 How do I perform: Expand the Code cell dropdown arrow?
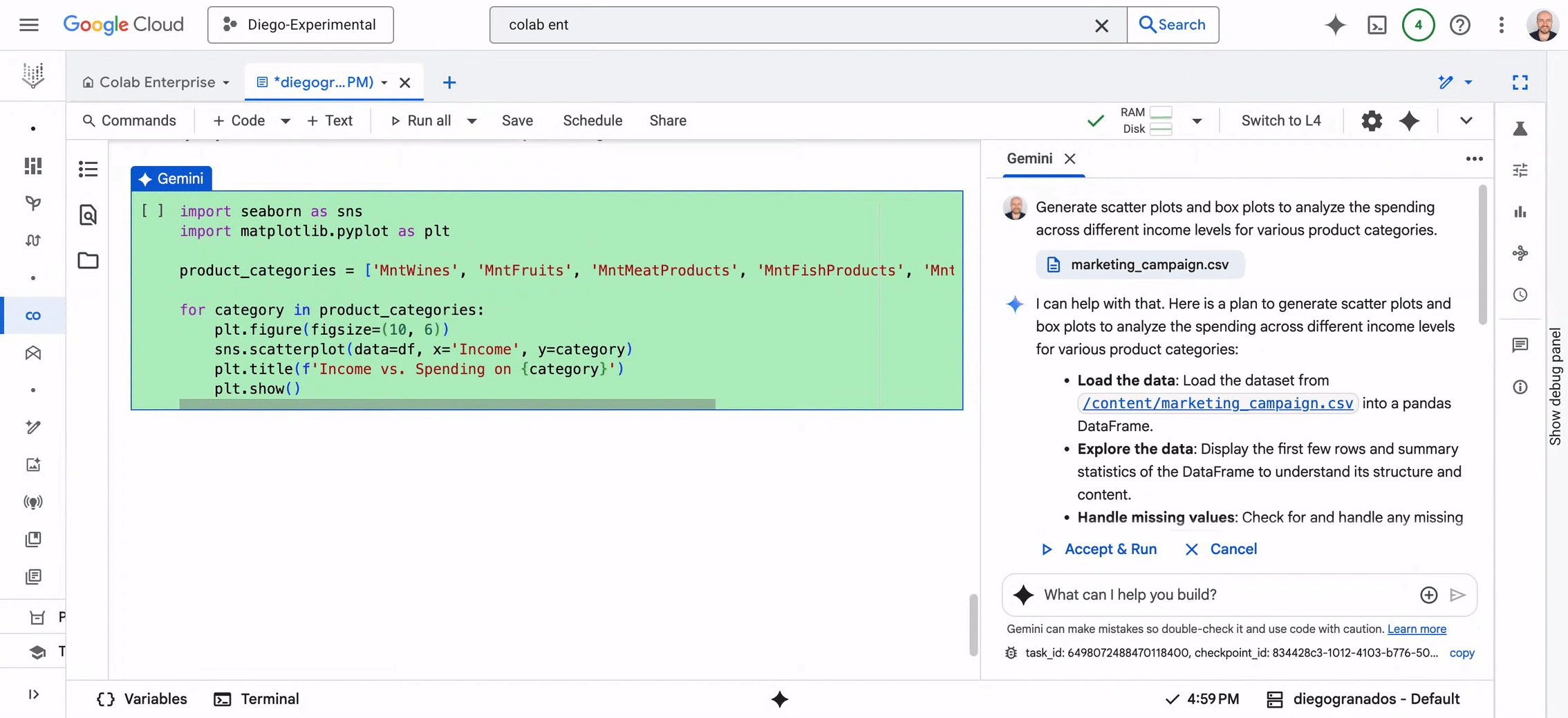285,121
